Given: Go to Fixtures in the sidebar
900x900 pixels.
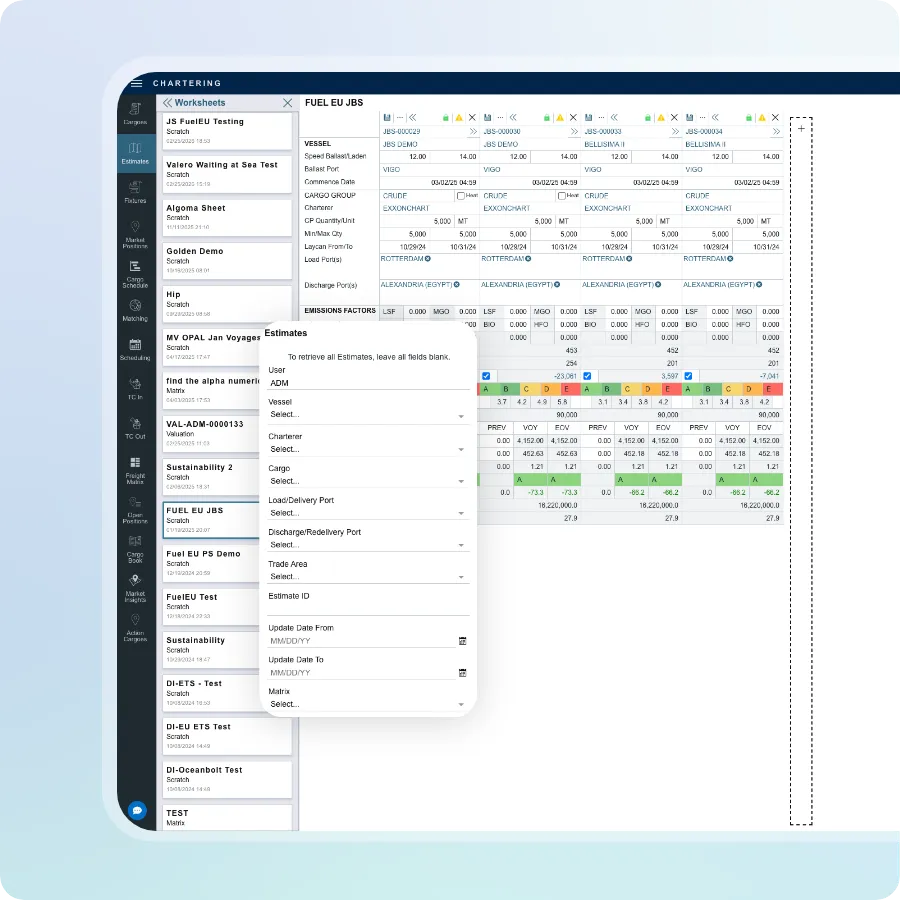Looking at the screenshot, I should click(135, 192).
